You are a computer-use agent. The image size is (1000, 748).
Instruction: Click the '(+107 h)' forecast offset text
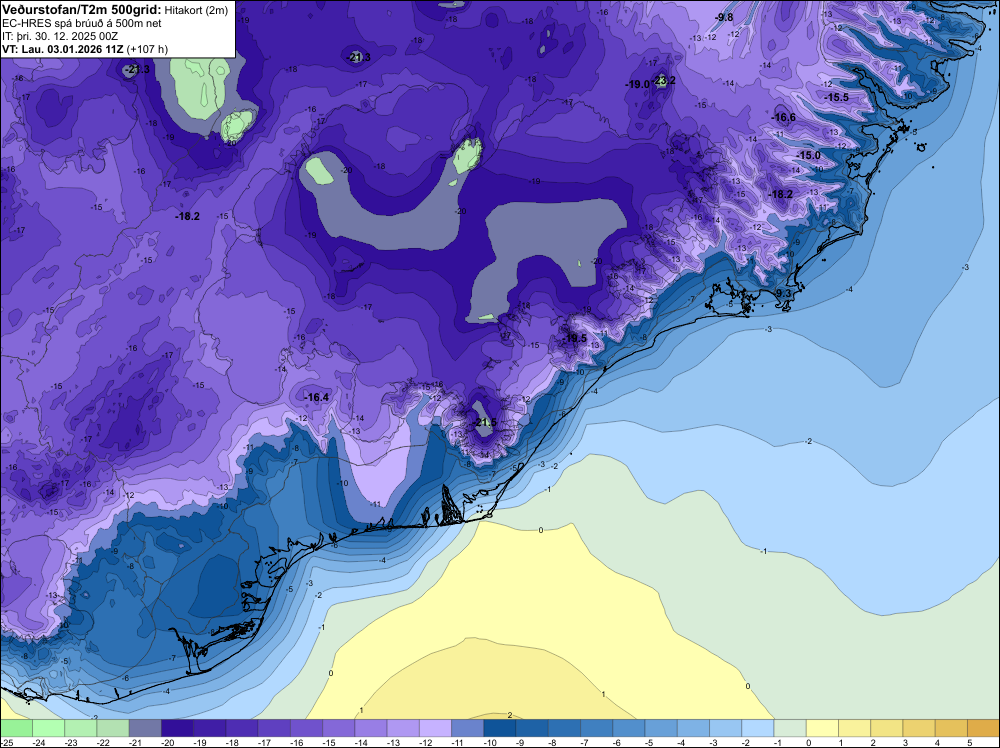pyautogui.click(x=147, y=49)
